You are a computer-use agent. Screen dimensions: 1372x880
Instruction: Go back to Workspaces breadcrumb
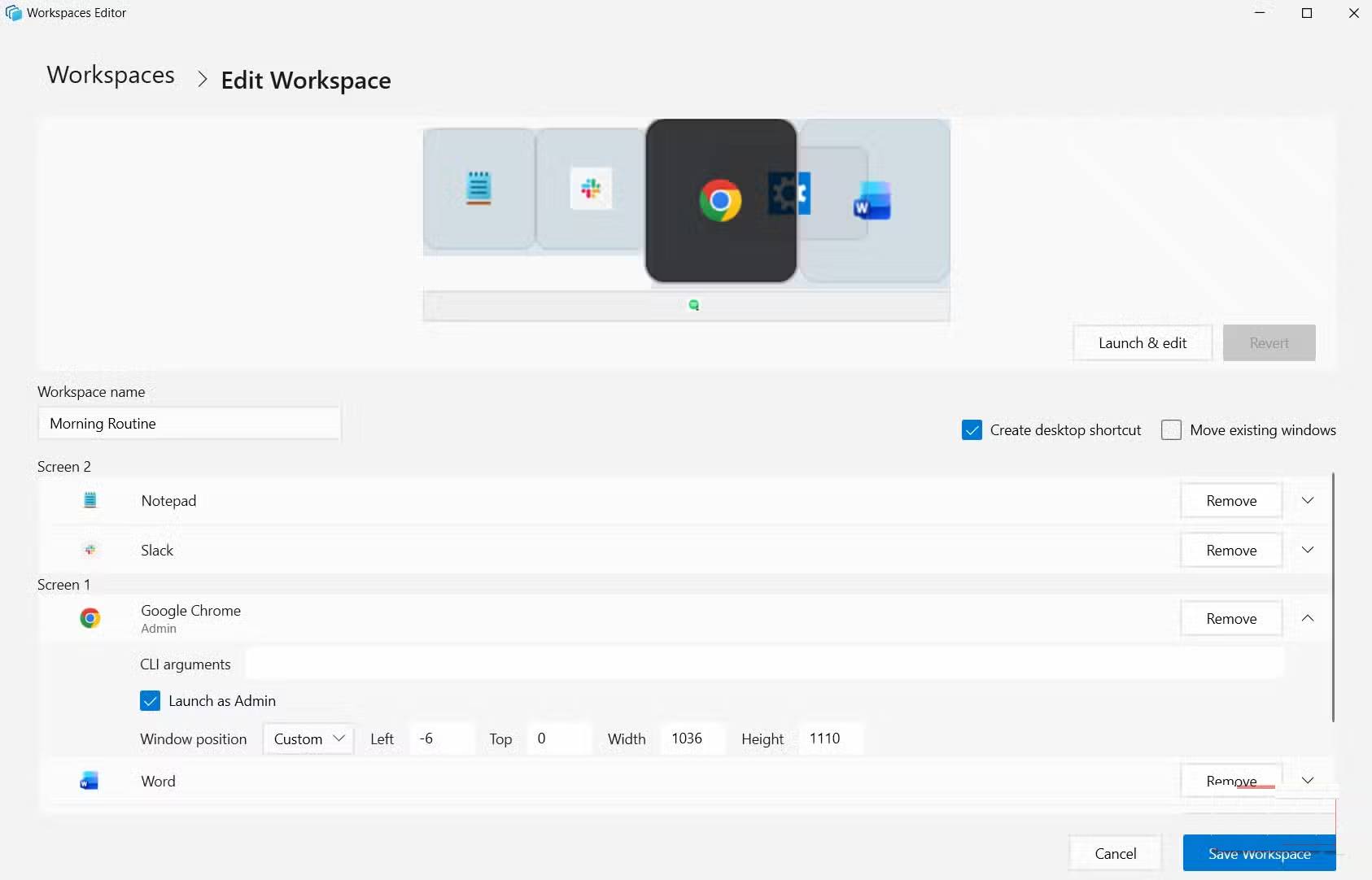point(111,75)
